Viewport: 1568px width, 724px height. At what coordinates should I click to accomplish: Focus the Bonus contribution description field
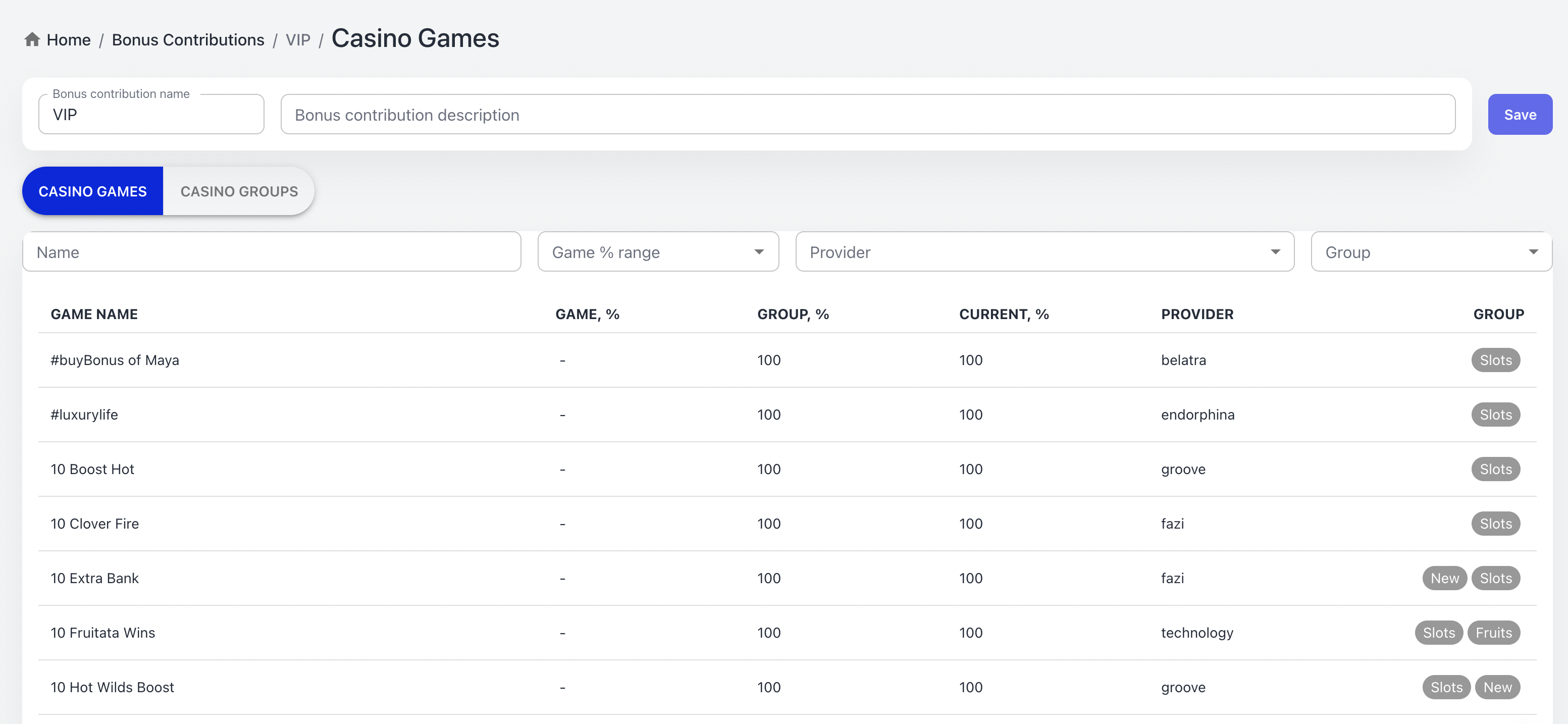tap(867, 115)
